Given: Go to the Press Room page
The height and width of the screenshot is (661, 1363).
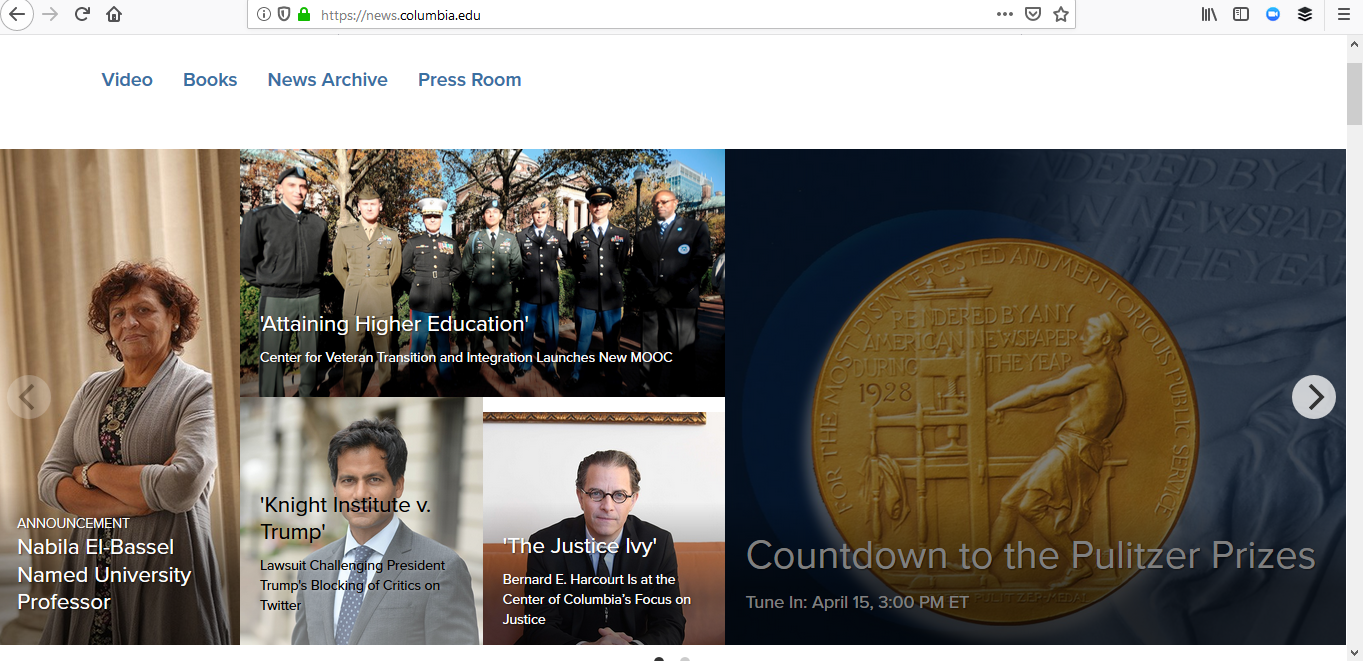Looking at the screenshot, I should (x=469, y=80).
